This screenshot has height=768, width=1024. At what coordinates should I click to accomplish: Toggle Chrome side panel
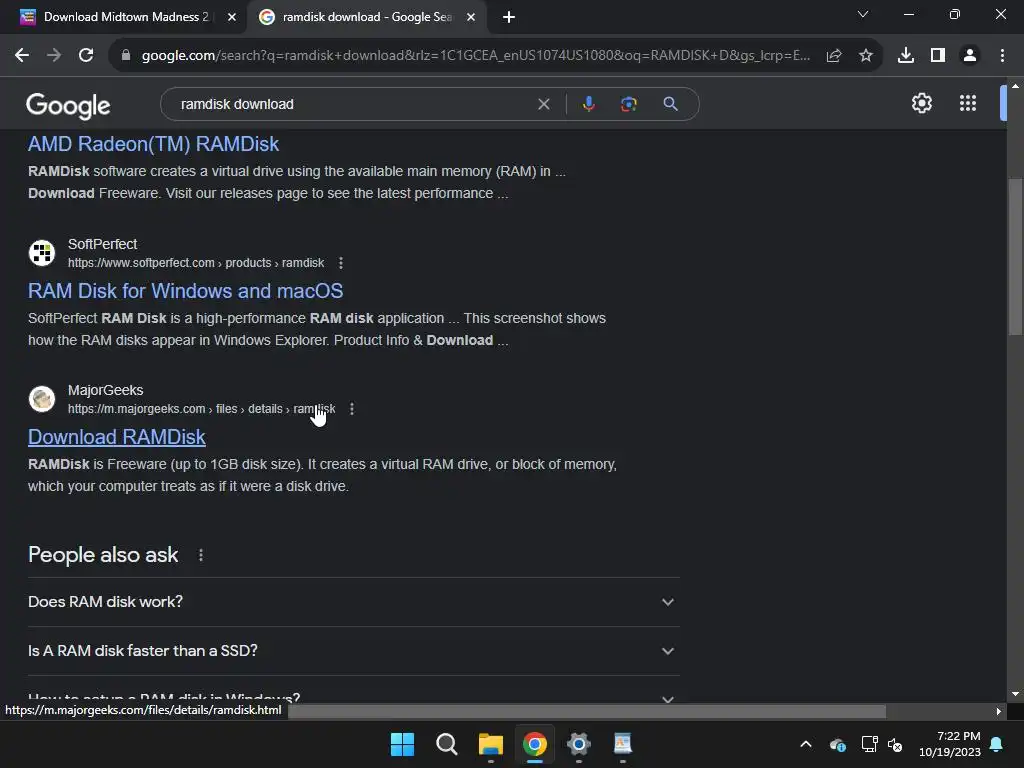[x=938, y=56]
